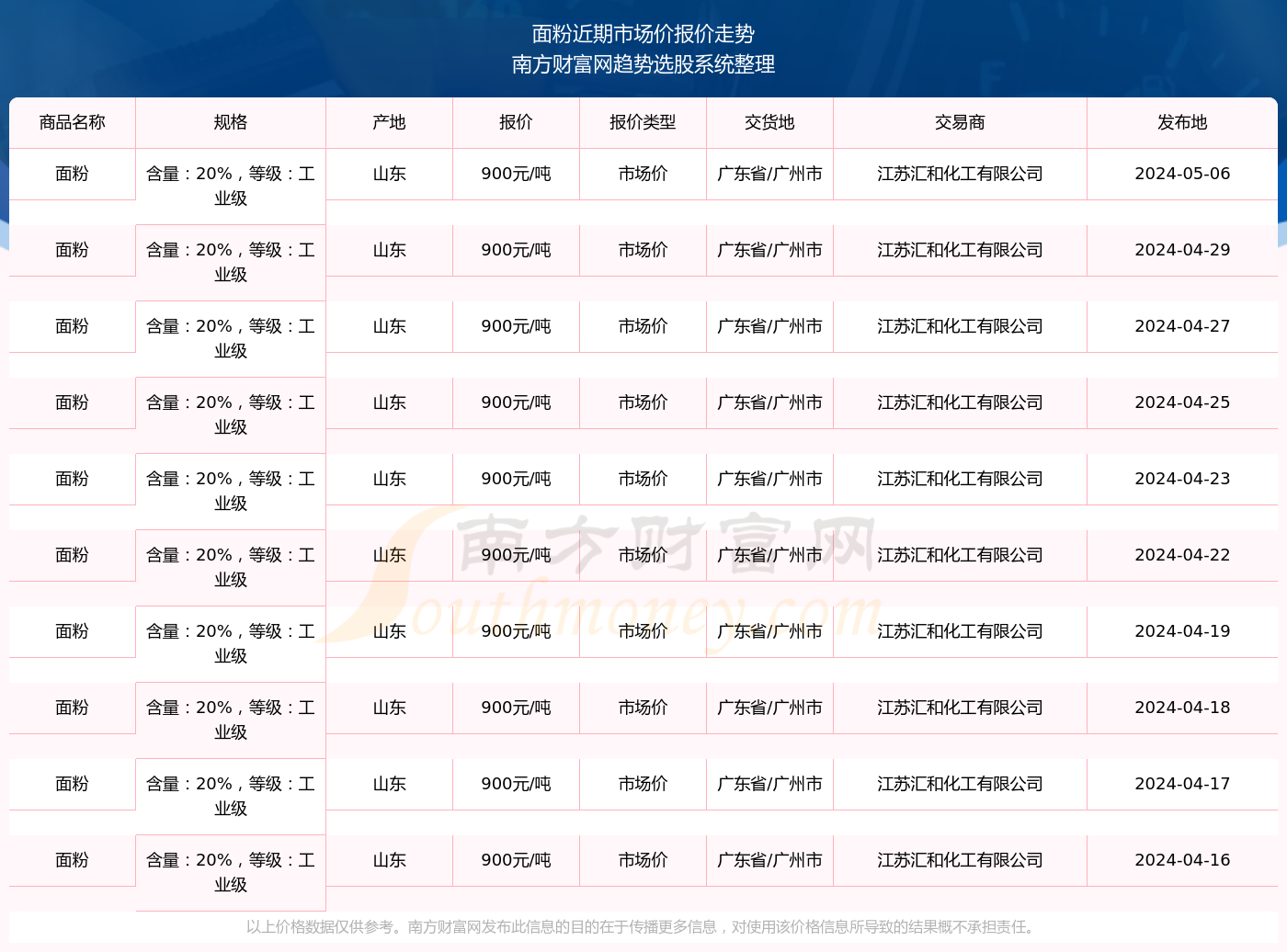This screenshot has height=952, width=1287.
Task: Click 江苏汇和化工有限公司 in the 2024-04-25 row
Action: tap(961, 402)
